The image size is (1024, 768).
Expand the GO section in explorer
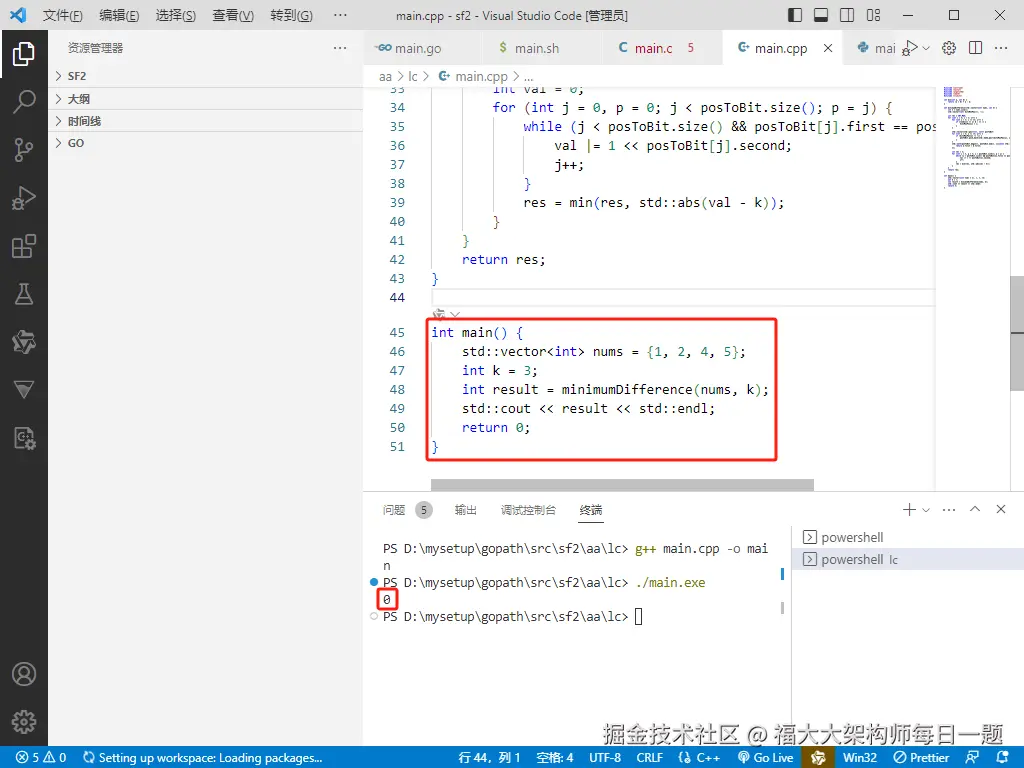click(206, 143)
